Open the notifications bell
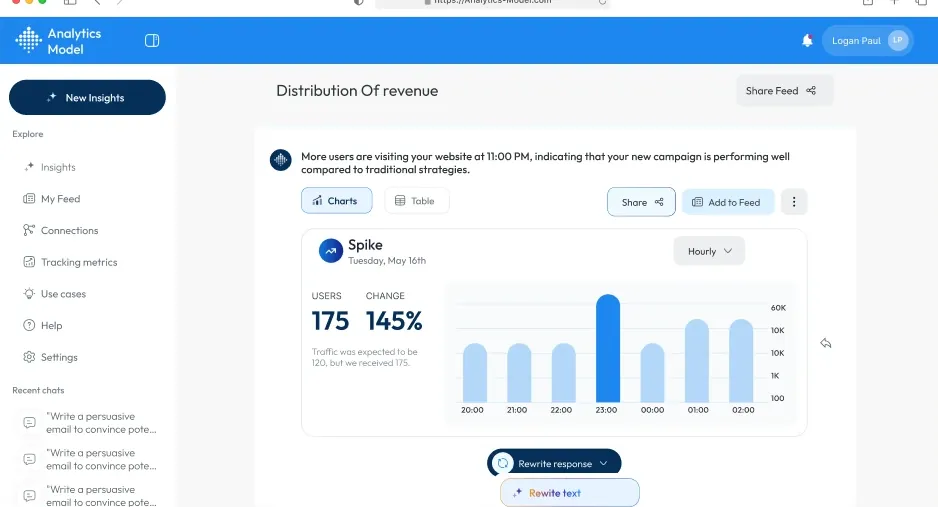The image size is (938, 507). point(807,40)
